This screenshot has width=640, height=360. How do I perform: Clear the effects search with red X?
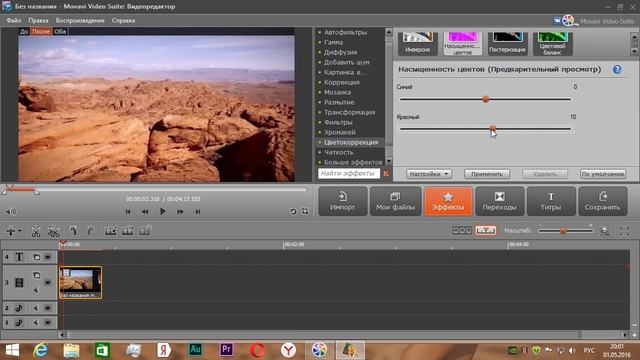pyautogui.click(x=386, y=173)
